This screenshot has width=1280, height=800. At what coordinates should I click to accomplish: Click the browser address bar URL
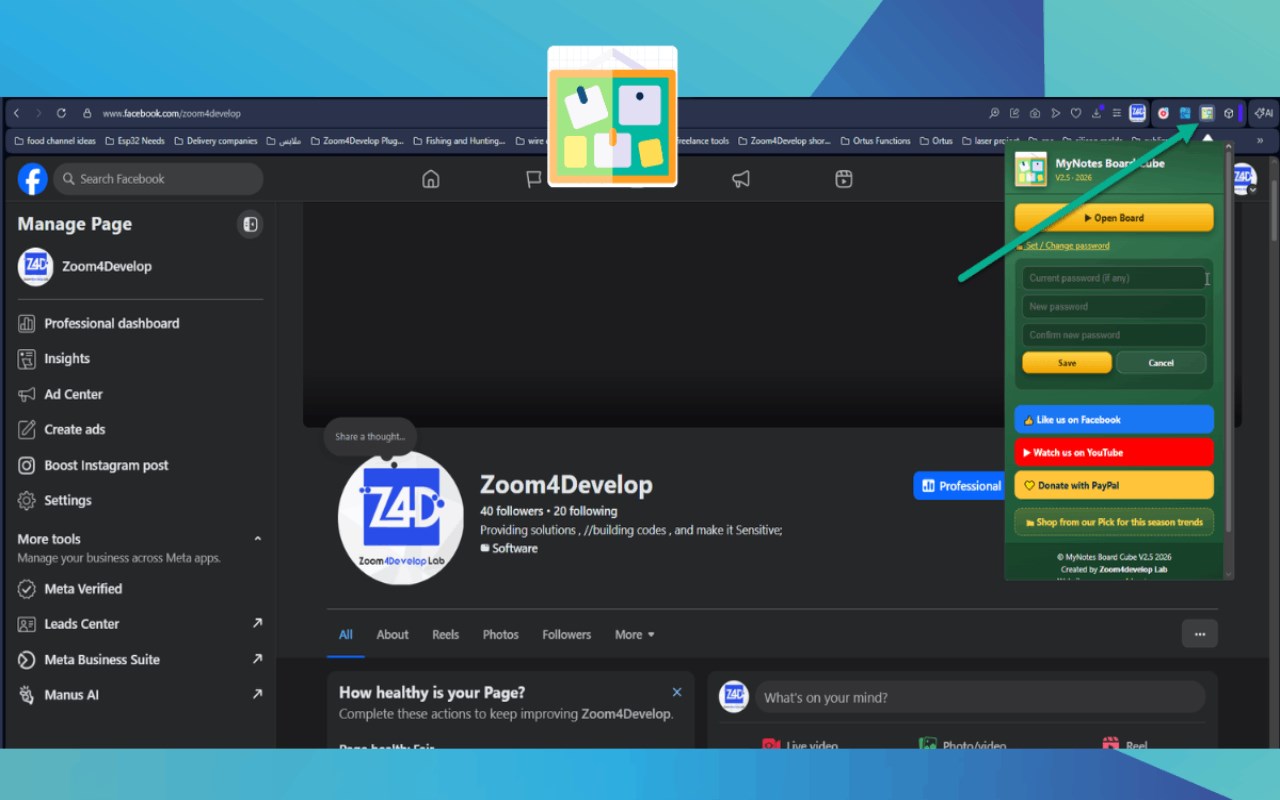coord(172,113)
